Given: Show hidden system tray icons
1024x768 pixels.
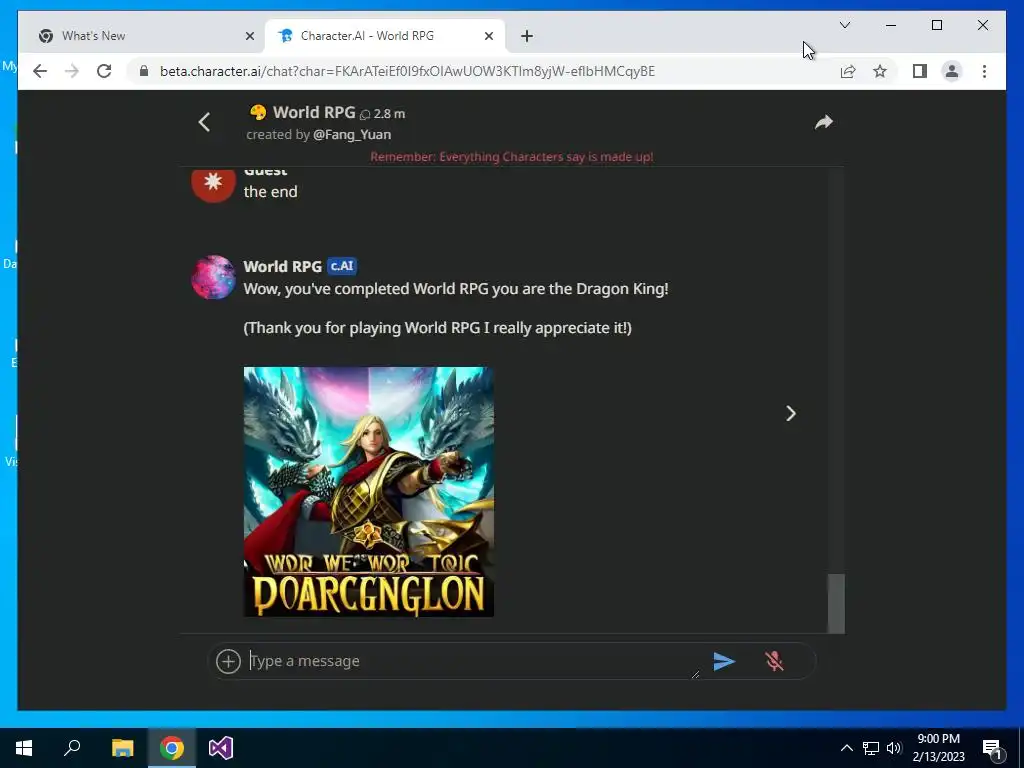Looking at the screenshot, I should (846, 748).
